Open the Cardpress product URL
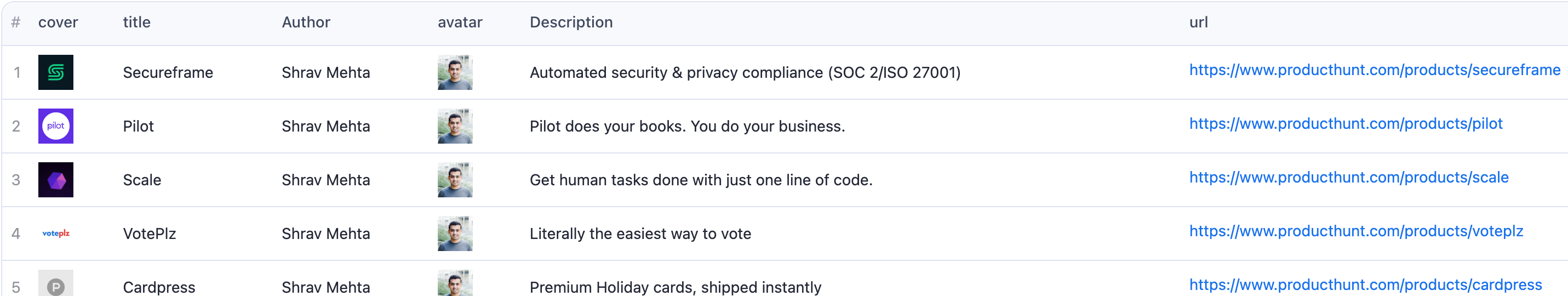This screenshot has width=1568, height=296. pos(1365,284)
